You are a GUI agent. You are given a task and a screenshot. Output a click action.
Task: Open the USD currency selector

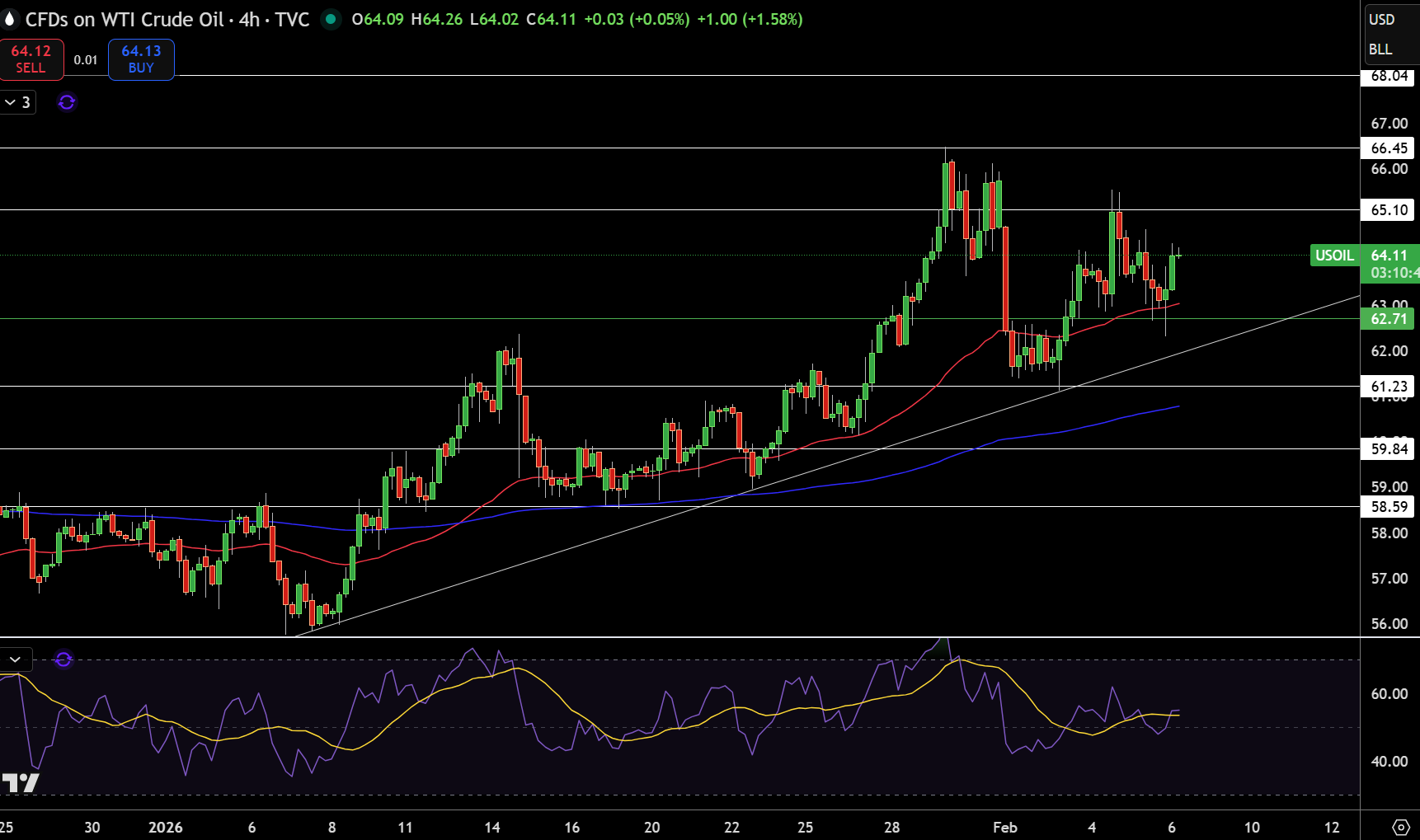[x=1382, y=20]
